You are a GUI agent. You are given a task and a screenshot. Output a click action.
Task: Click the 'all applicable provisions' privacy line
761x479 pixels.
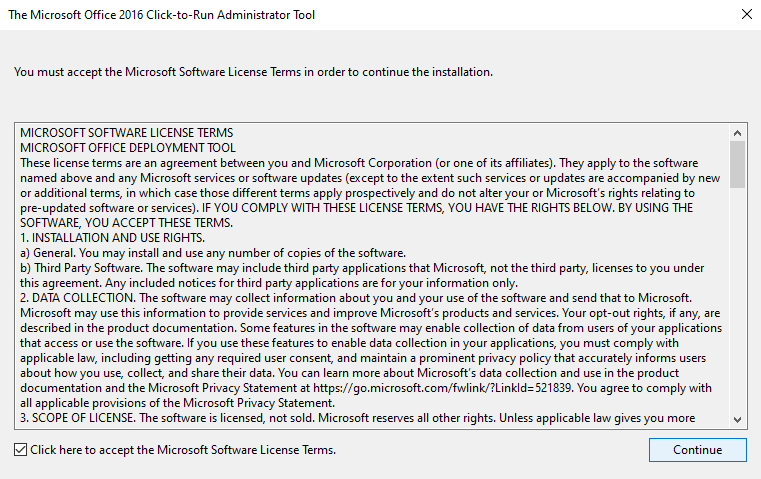click(177, 403)
